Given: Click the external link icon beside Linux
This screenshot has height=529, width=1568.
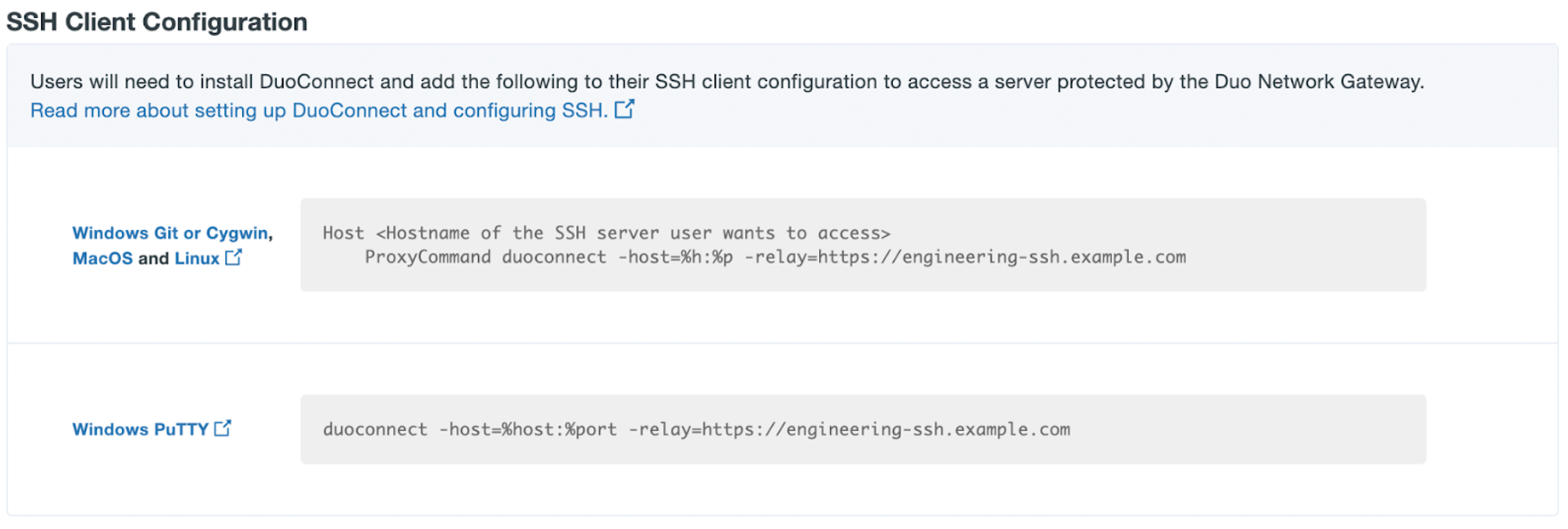Looking at the screenshot, I should coord(233,257).
